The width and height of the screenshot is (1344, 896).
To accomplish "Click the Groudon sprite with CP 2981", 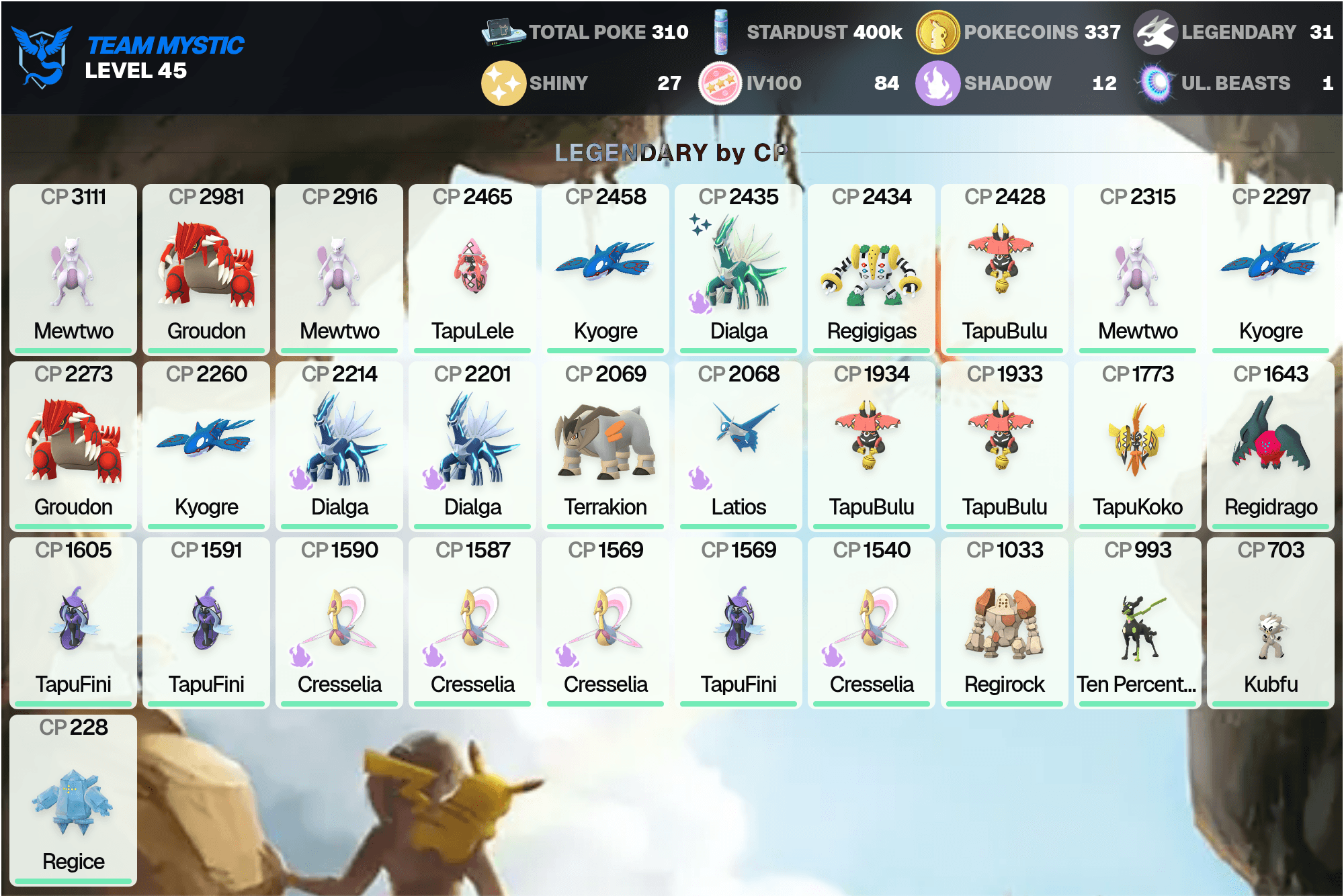I will tap(206, 265).
